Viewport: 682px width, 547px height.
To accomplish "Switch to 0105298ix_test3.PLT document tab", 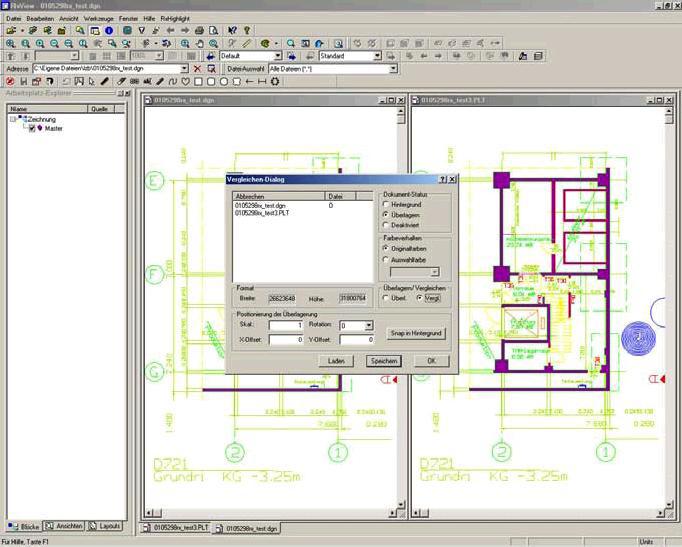I will pos(175,528).
